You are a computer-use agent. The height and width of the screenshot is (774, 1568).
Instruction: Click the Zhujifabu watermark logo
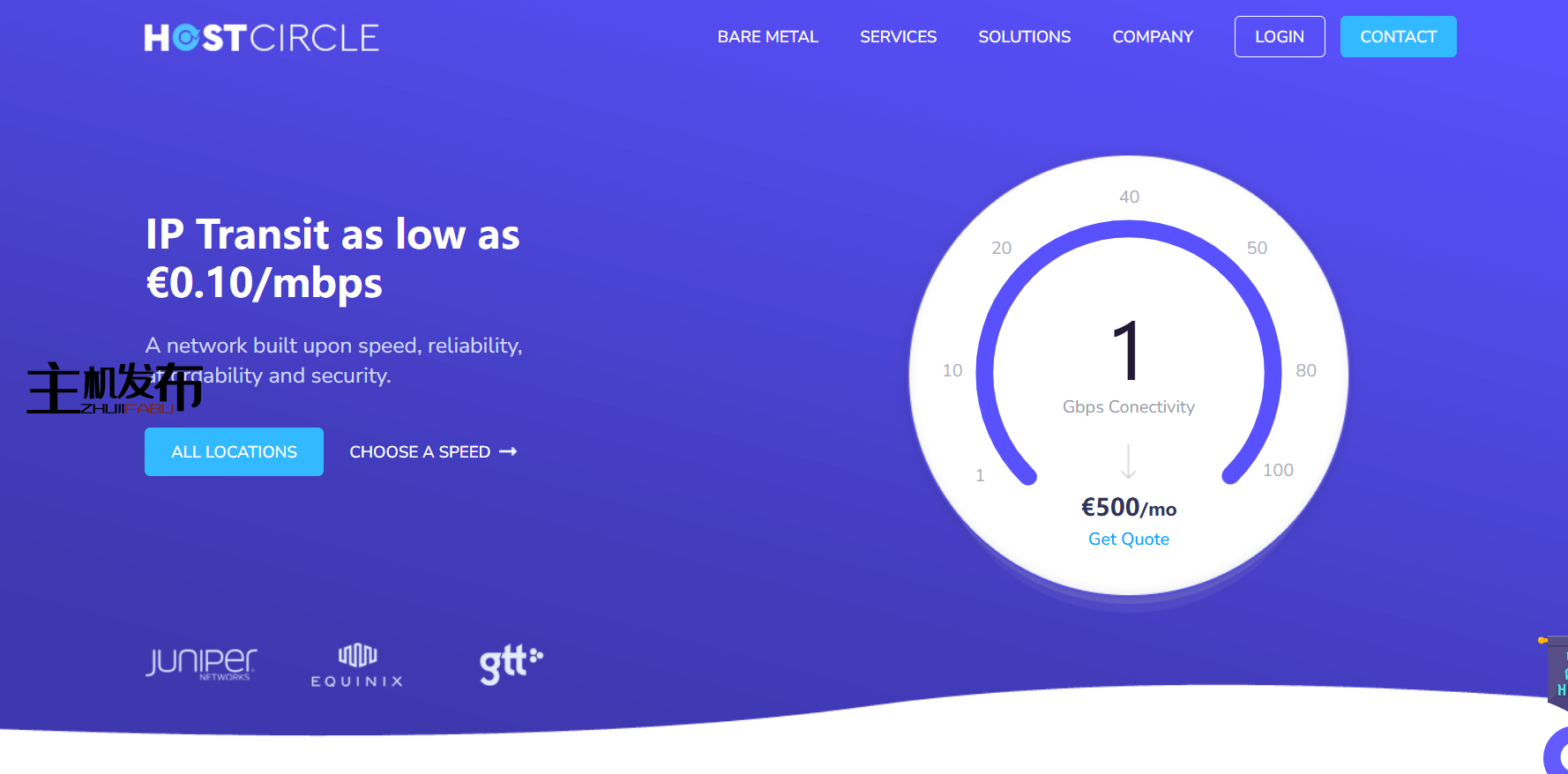[114, 388]
